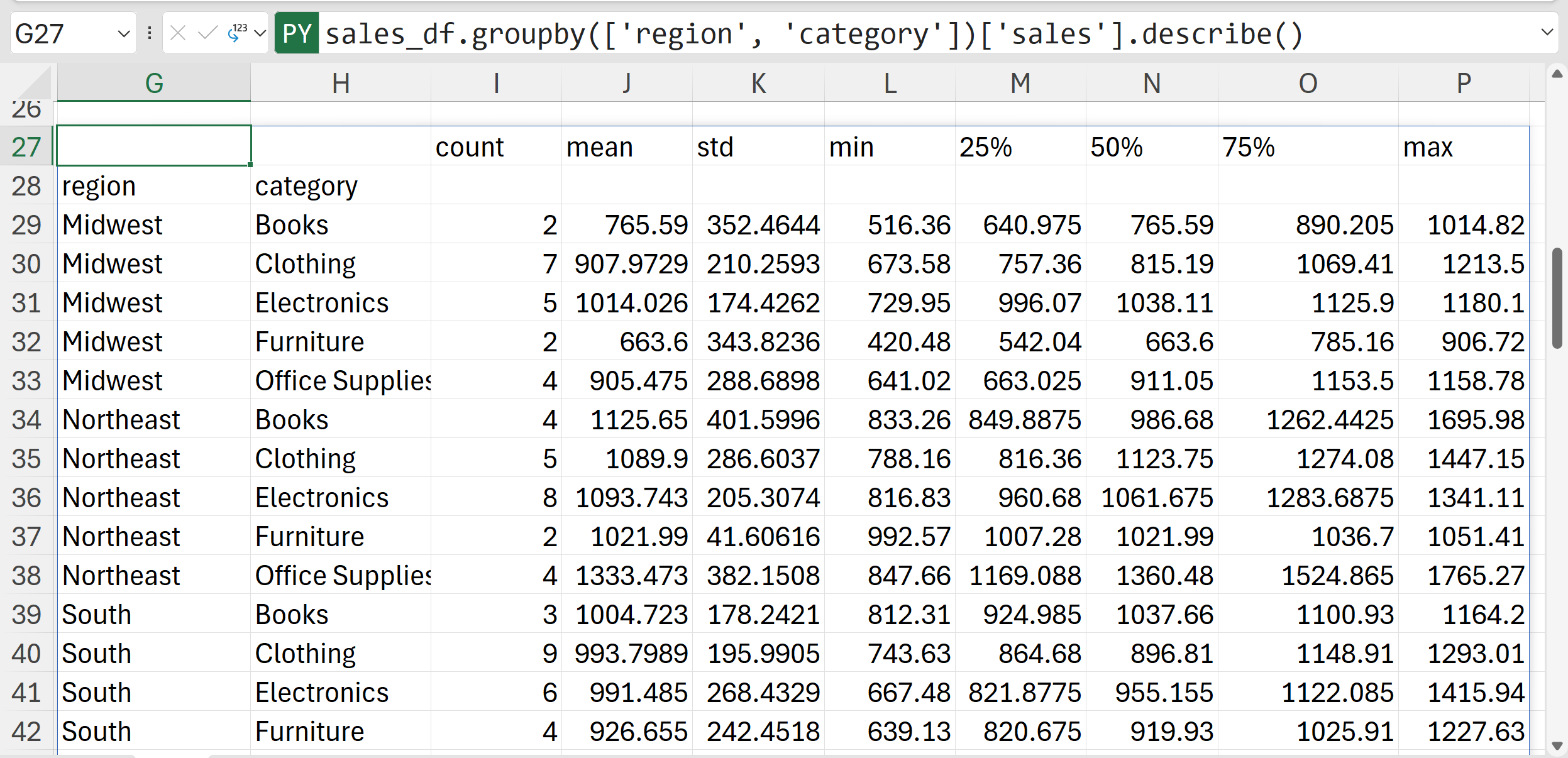Select row header 33
This screenshot has height=758, width=1568.
(x=26, y=381)
